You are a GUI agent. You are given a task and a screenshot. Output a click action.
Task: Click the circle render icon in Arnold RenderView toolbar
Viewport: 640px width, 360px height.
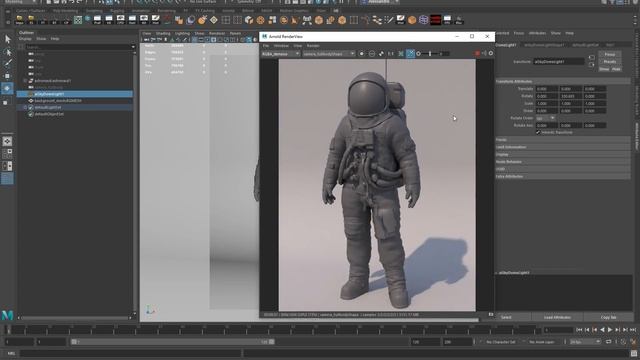pos(362,53)
